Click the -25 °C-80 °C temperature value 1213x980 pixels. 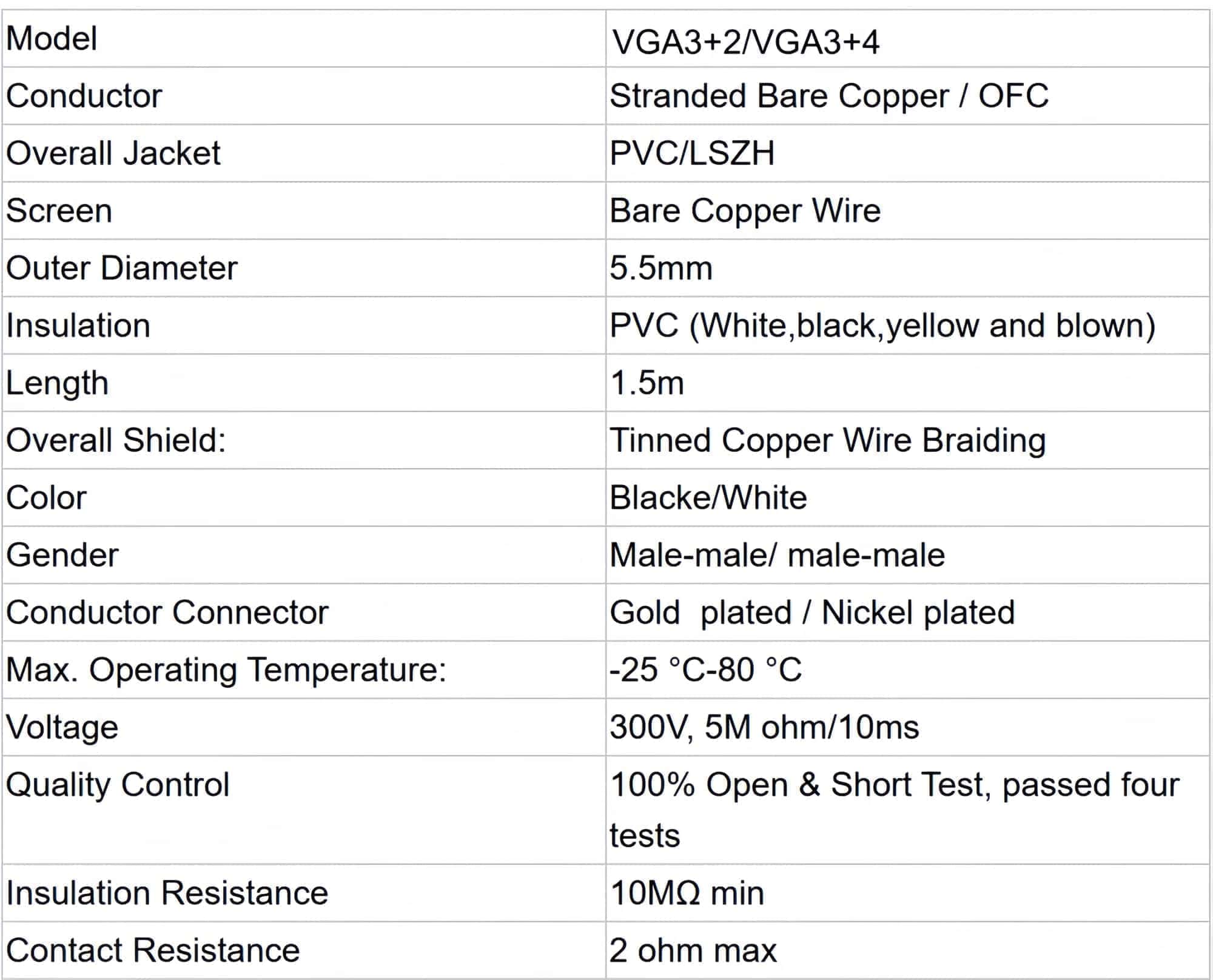(x=705, y=670)
